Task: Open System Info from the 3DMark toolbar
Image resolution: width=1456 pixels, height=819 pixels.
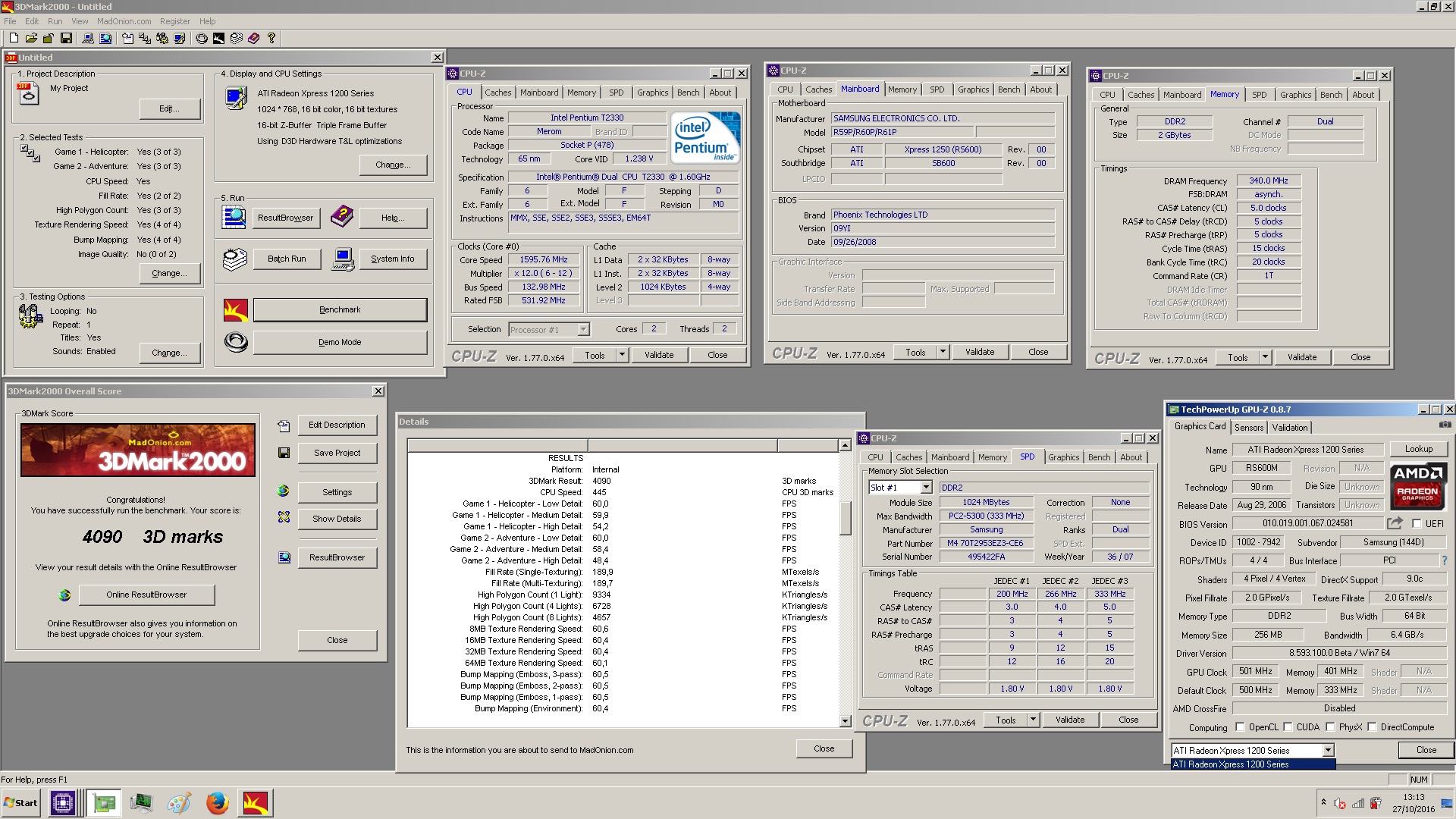Action: [x=88, y=38]
